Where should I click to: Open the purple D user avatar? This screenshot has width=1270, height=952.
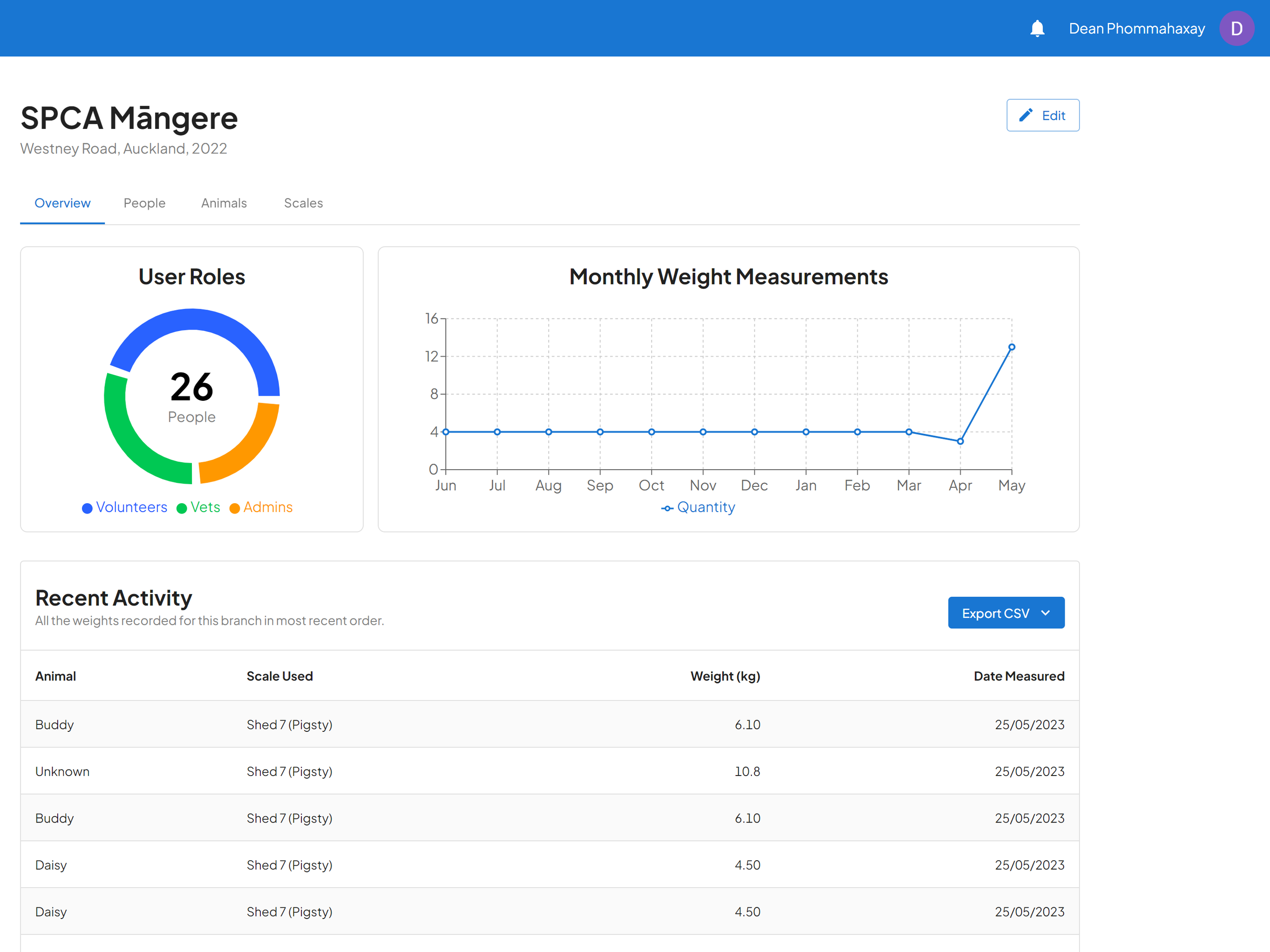(x=1236, y=28)
